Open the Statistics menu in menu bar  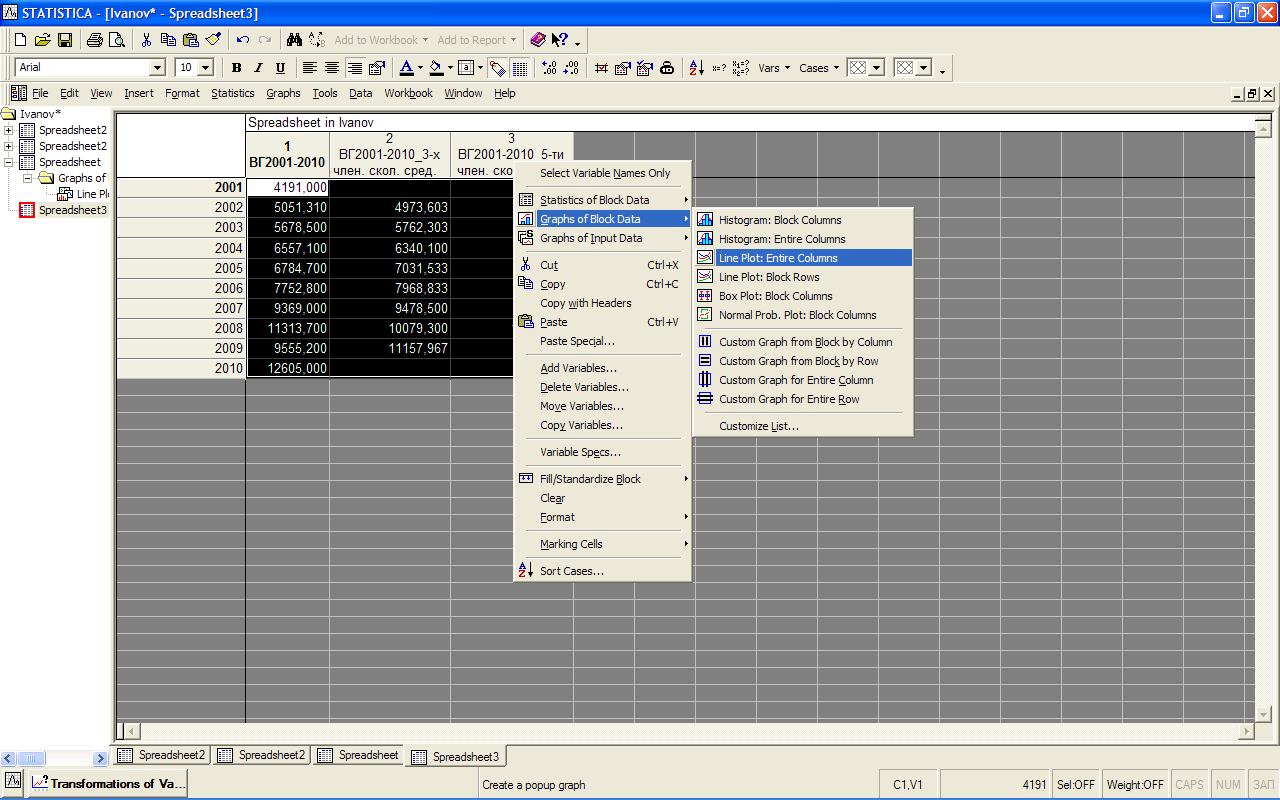pyautogui.click(x=232, y=93)
